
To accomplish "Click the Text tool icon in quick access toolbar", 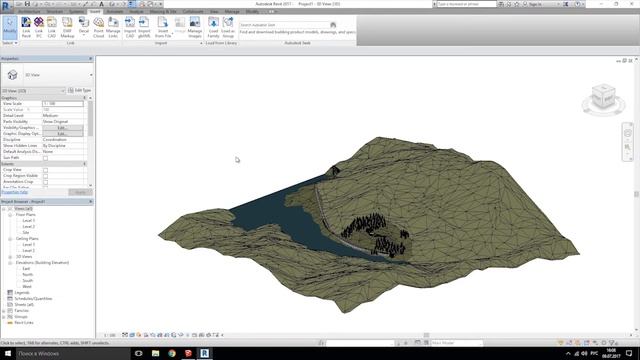I will point(102,4).
